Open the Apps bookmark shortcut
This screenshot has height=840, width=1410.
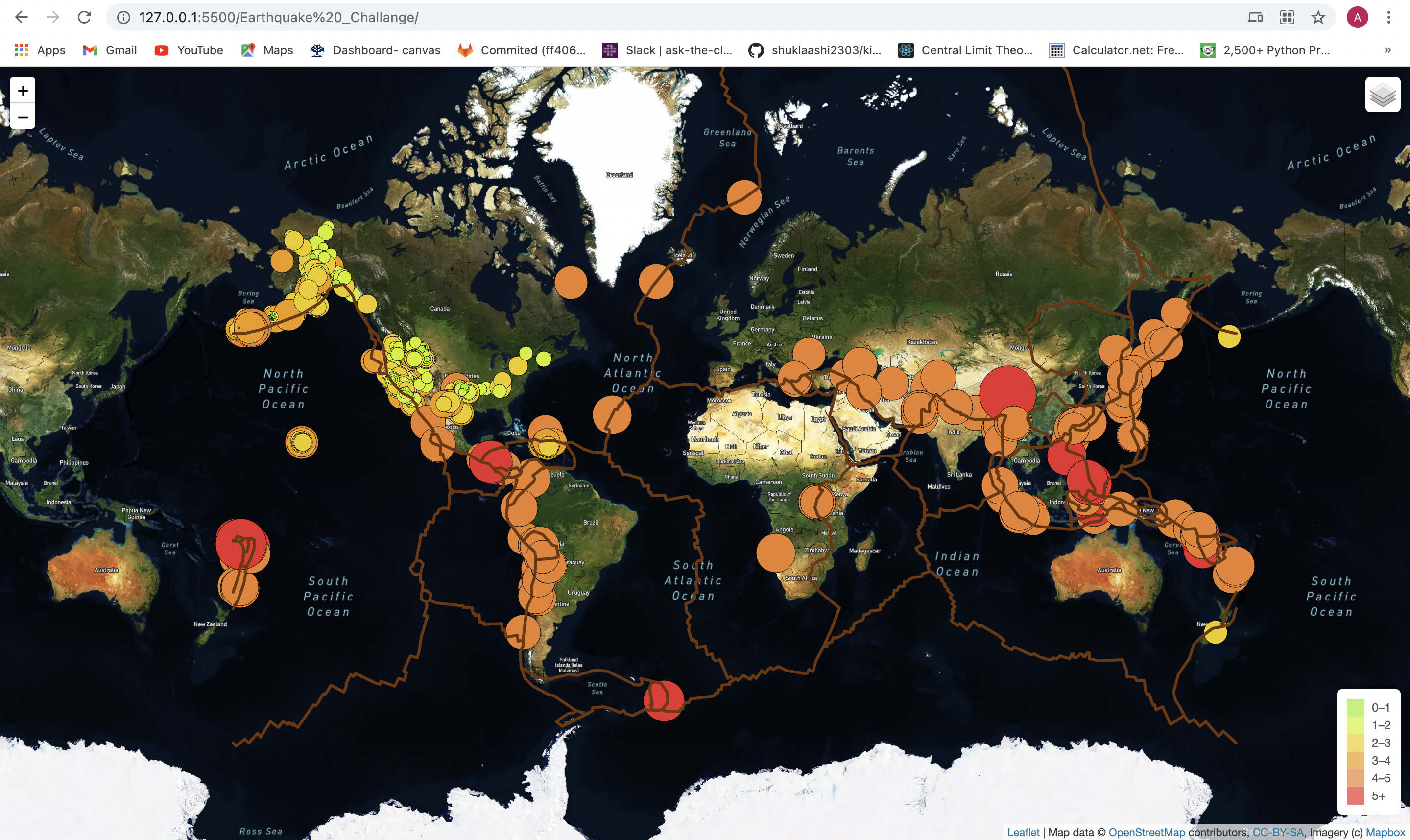(40, 50)
